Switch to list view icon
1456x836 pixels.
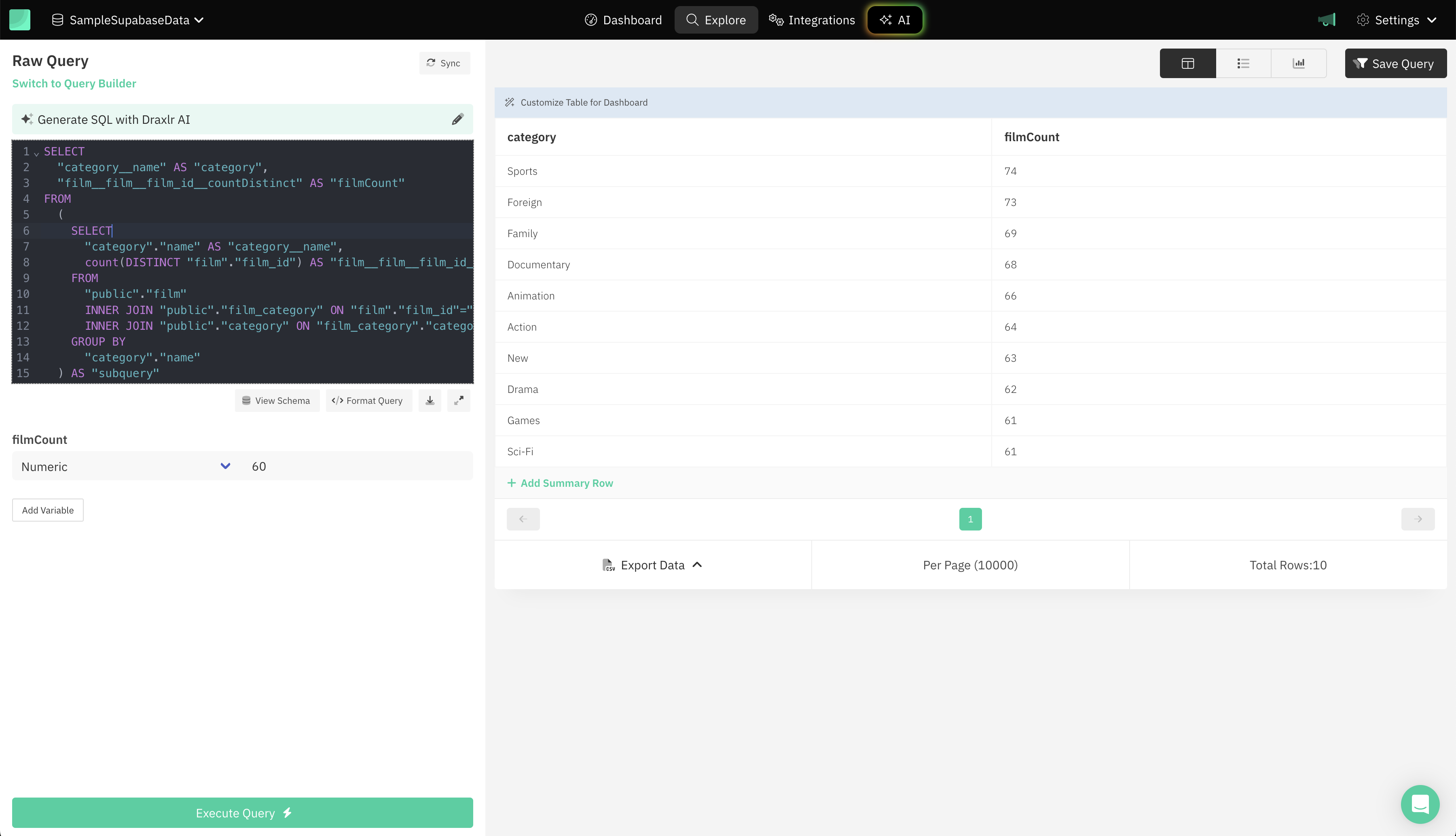1243,63
